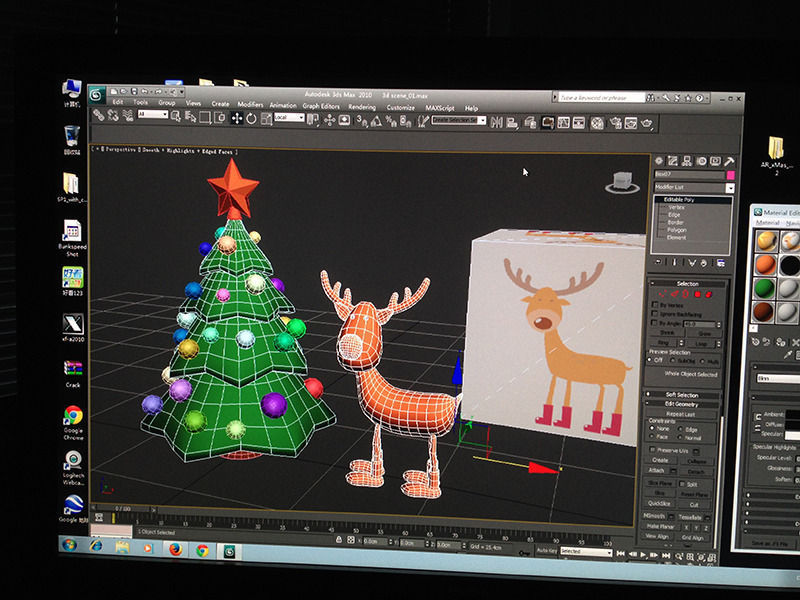Viewport: 800px width, 600px height.
Task: Toggle the Percent Snap button
Action: click(x=391, y=121)
